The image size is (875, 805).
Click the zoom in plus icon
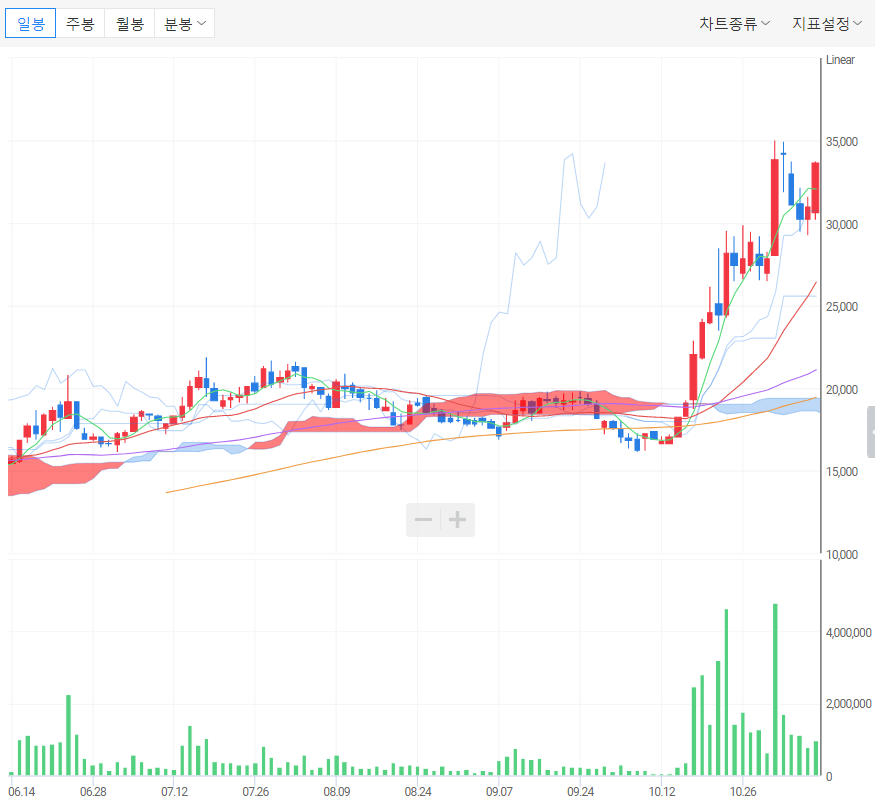458,520
